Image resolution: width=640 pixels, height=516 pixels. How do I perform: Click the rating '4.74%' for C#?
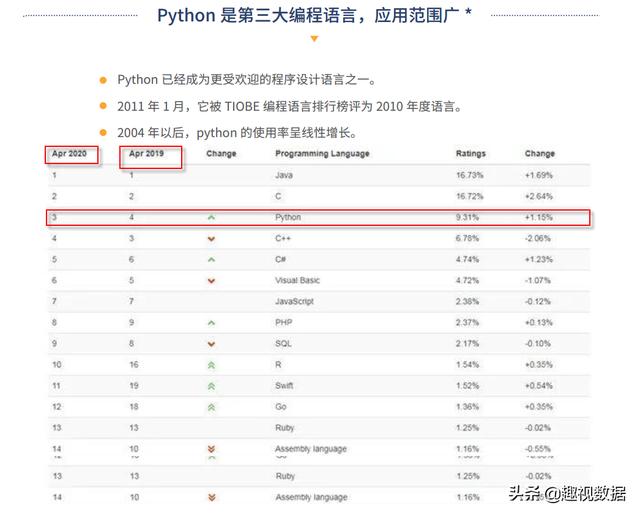point(467,259)
